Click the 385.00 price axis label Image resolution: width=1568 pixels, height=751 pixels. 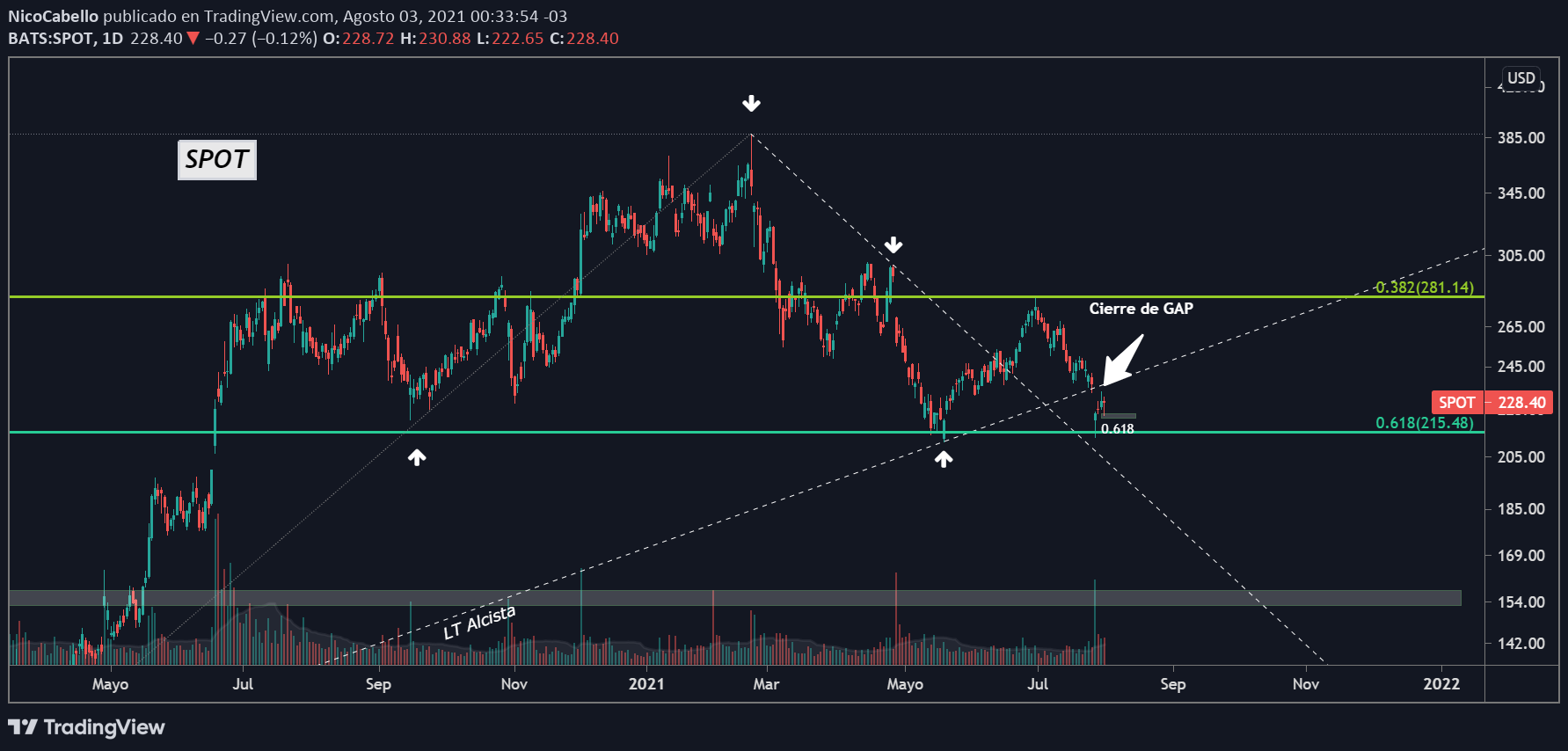point(1521,138)
